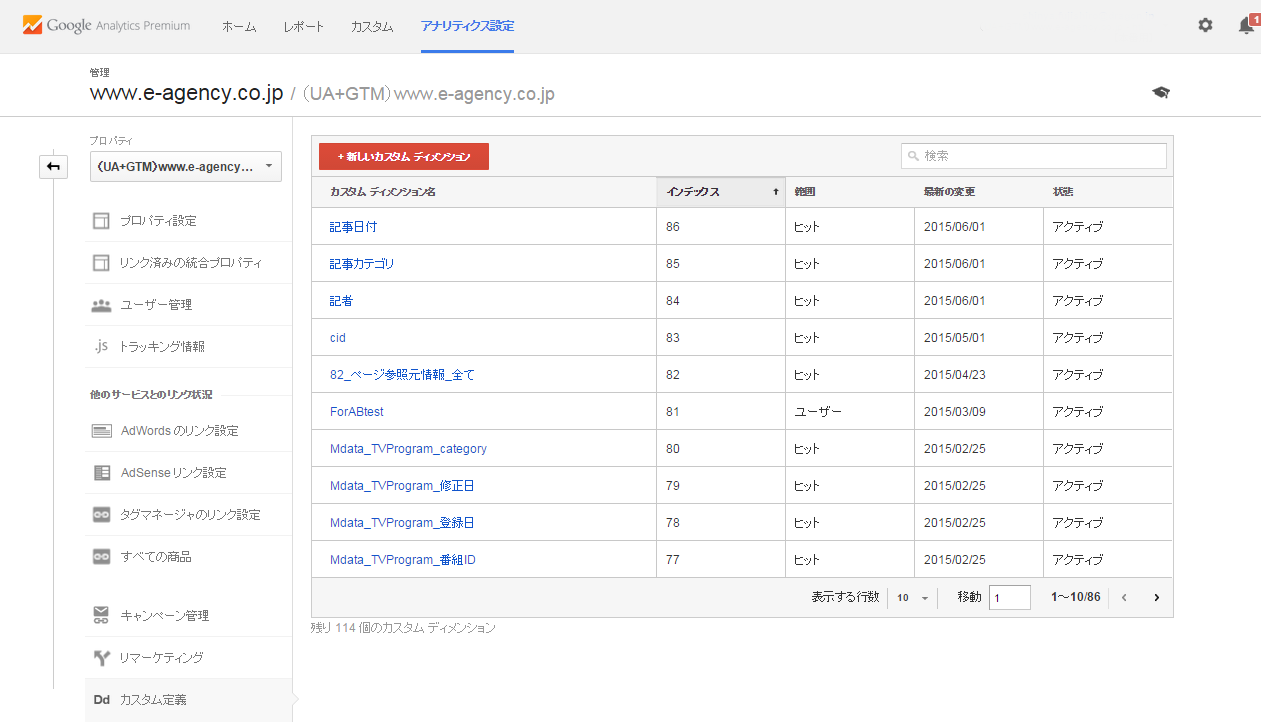Open the 記者 dimension link
Screen dimensions: 1261x722
[341, 301]
